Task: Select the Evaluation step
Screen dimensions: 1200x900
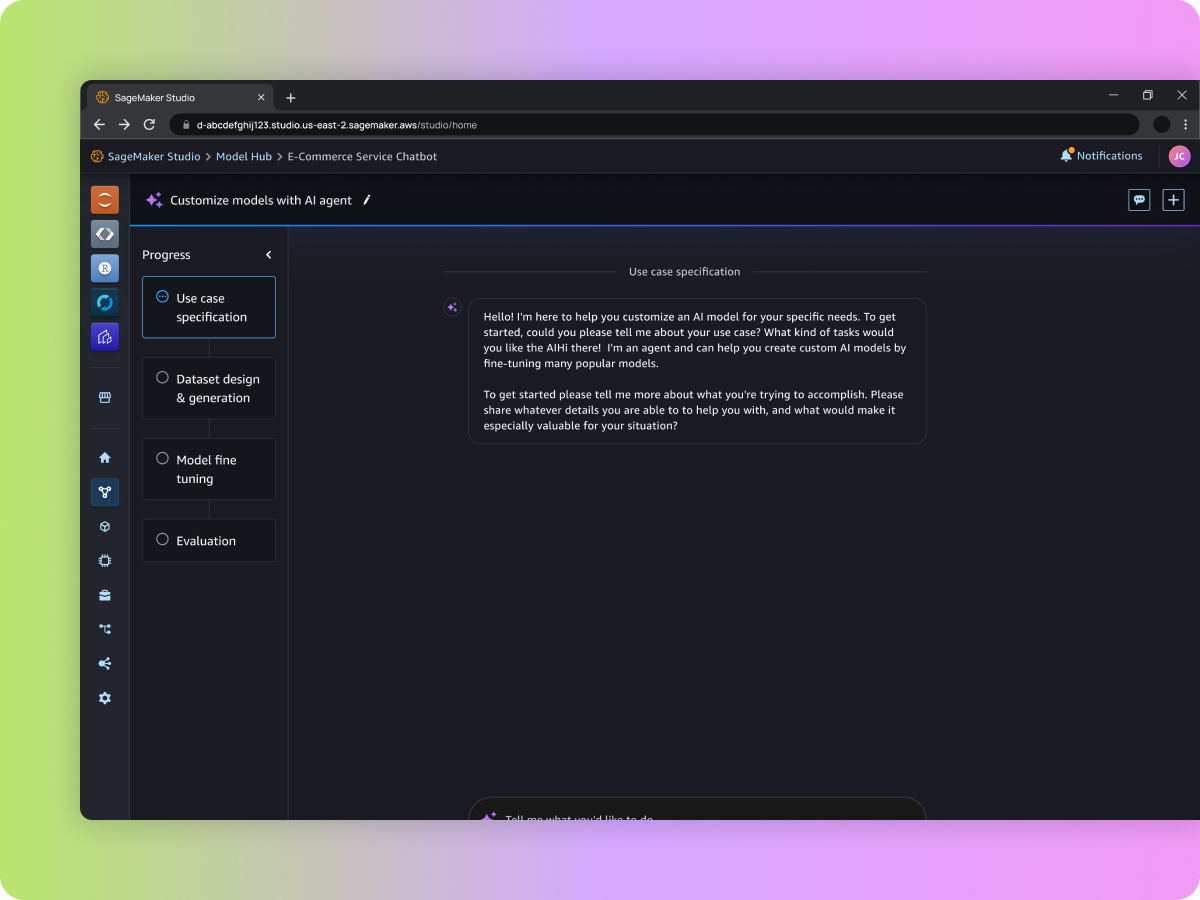Action: click(x=209, y=541)
